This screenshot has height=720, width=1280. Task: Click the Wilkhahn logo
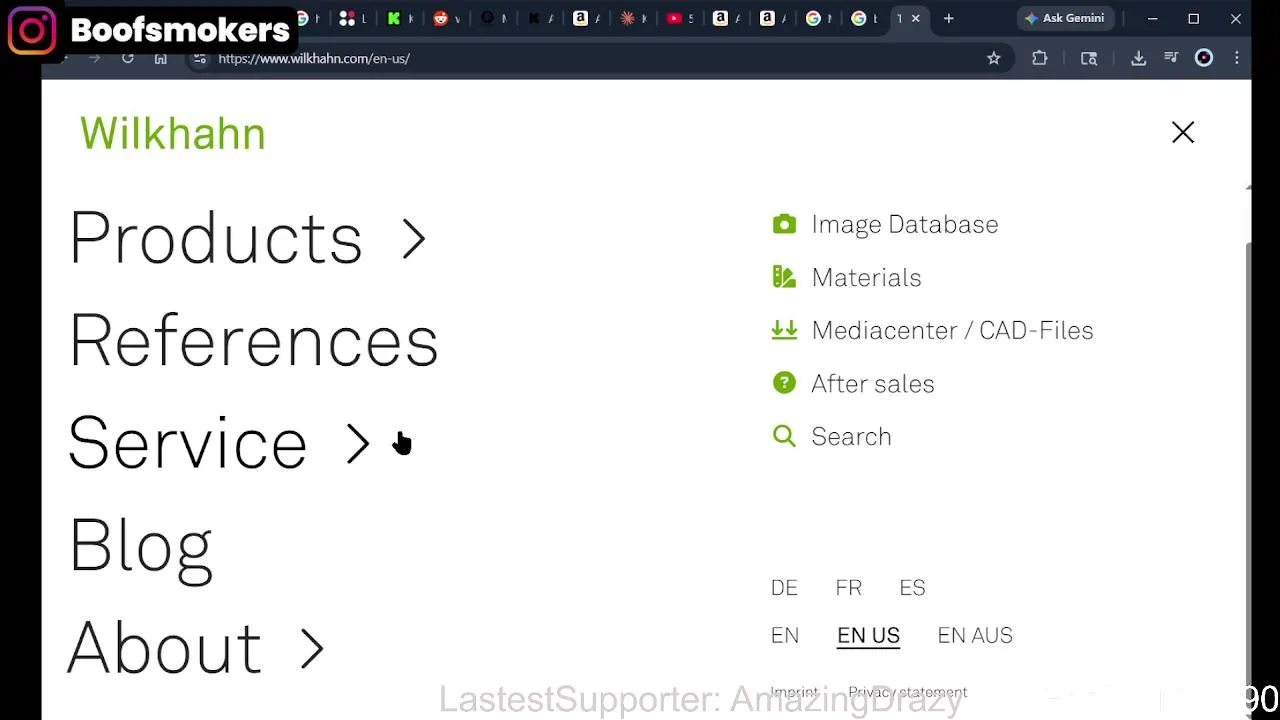[x=173, y=134]
